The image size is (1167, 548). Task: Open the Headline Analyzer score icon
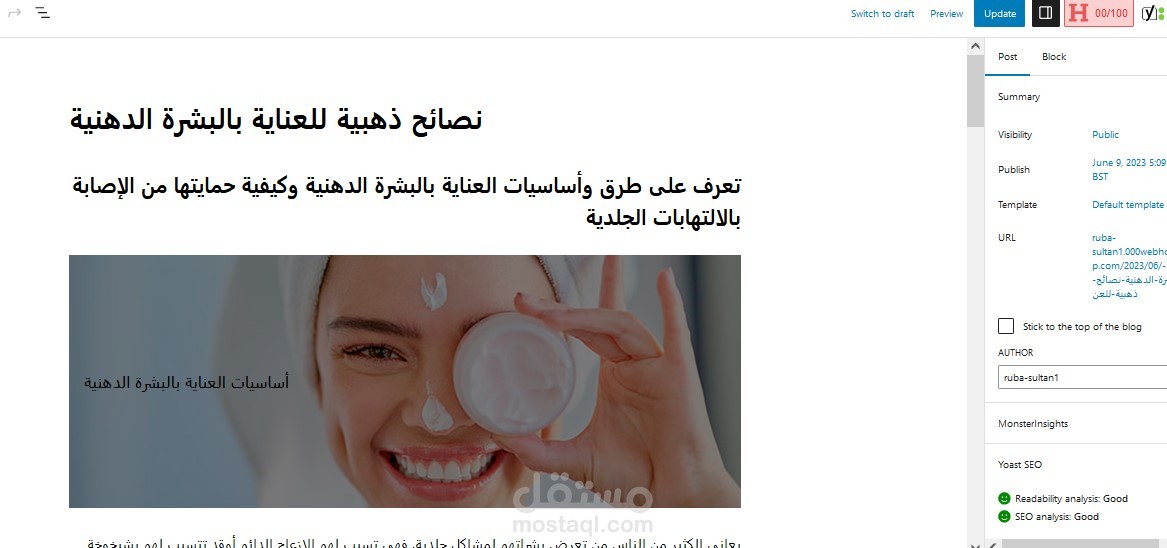click(1099, 13)
